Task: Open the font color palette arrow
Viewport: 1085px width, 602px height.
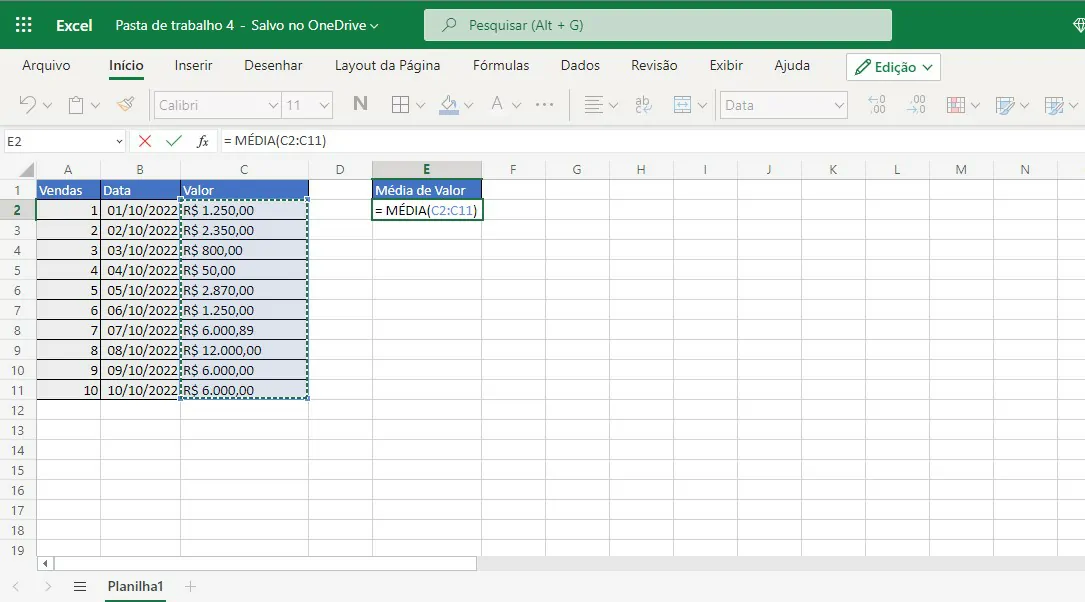Action: click(516, 105)
